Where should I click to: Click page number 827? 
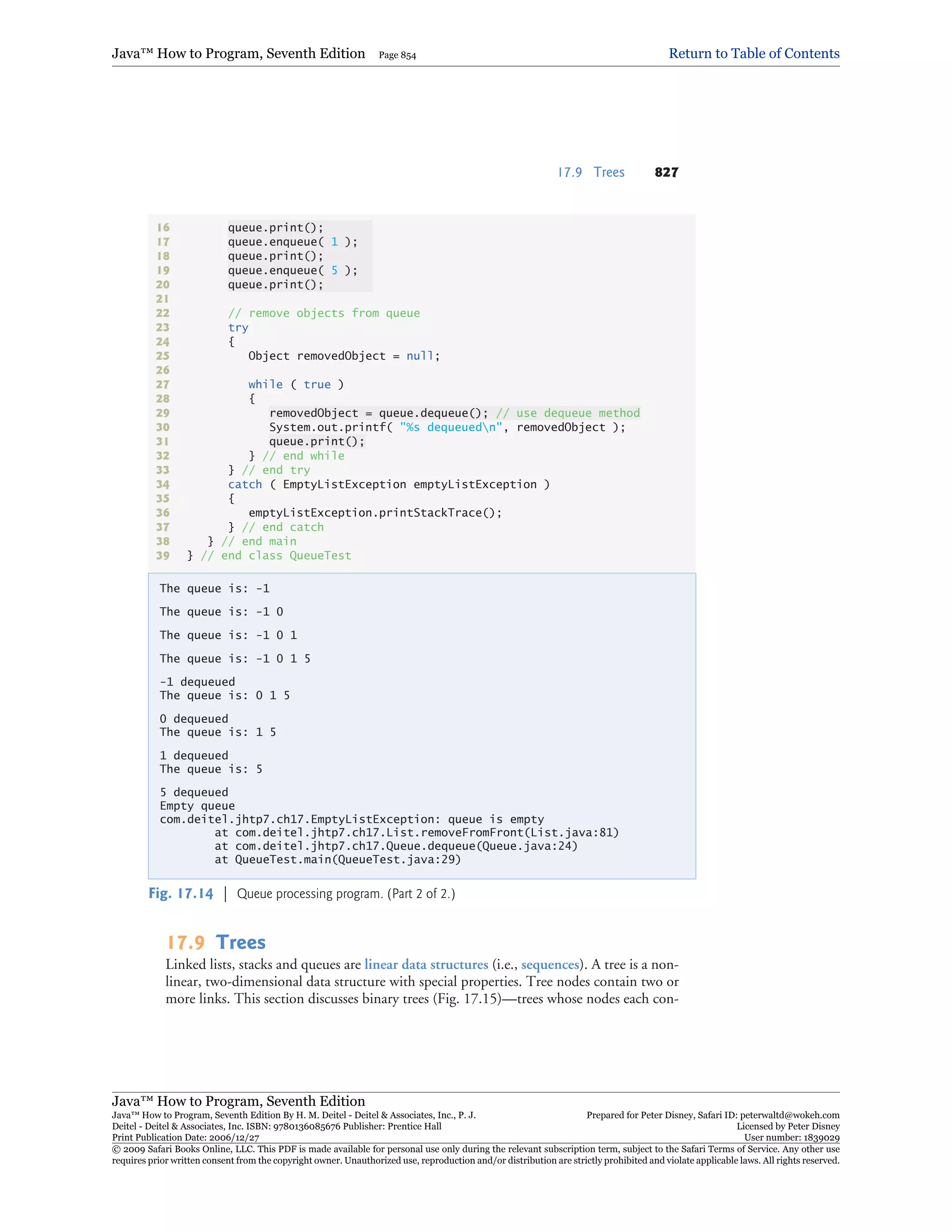[x=666, y=172]
